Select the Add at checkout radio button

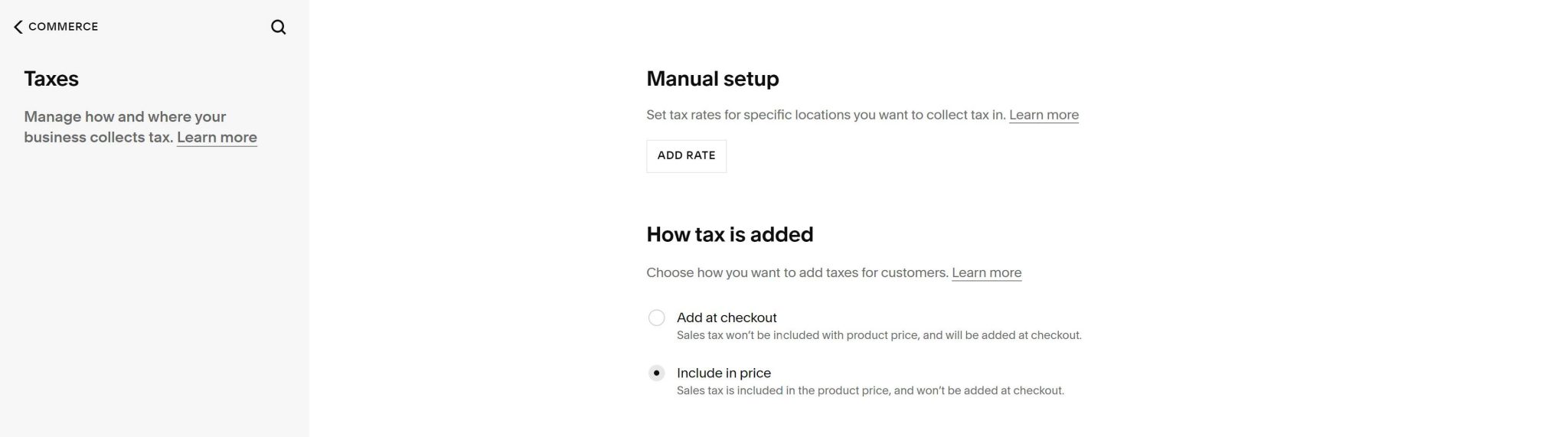656,318
